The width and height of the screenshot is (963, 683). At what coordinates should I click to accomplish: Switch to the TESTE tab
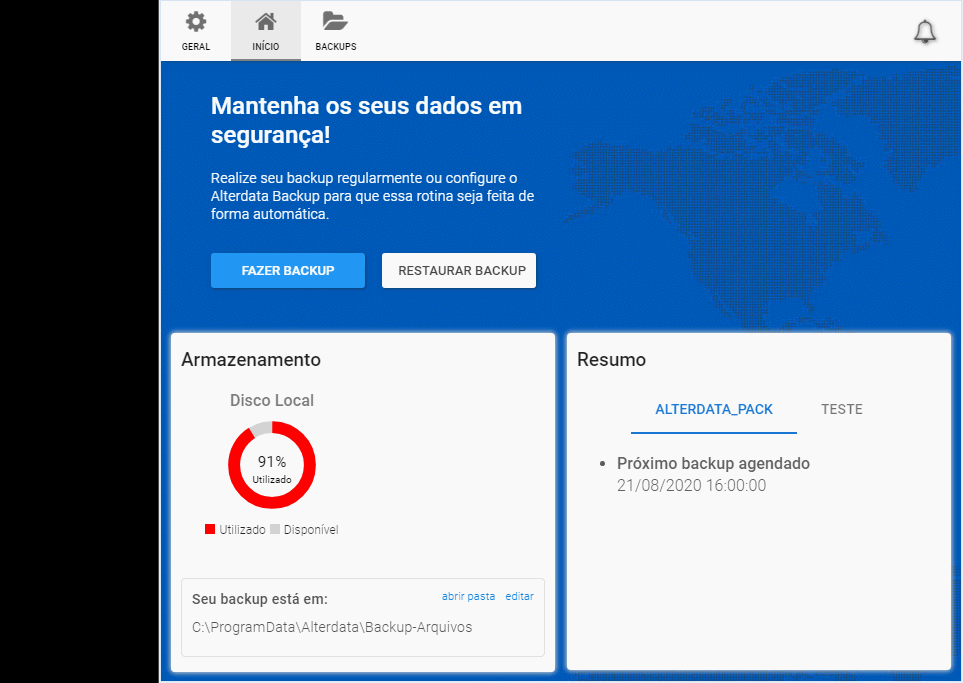[x=842, y=410]
